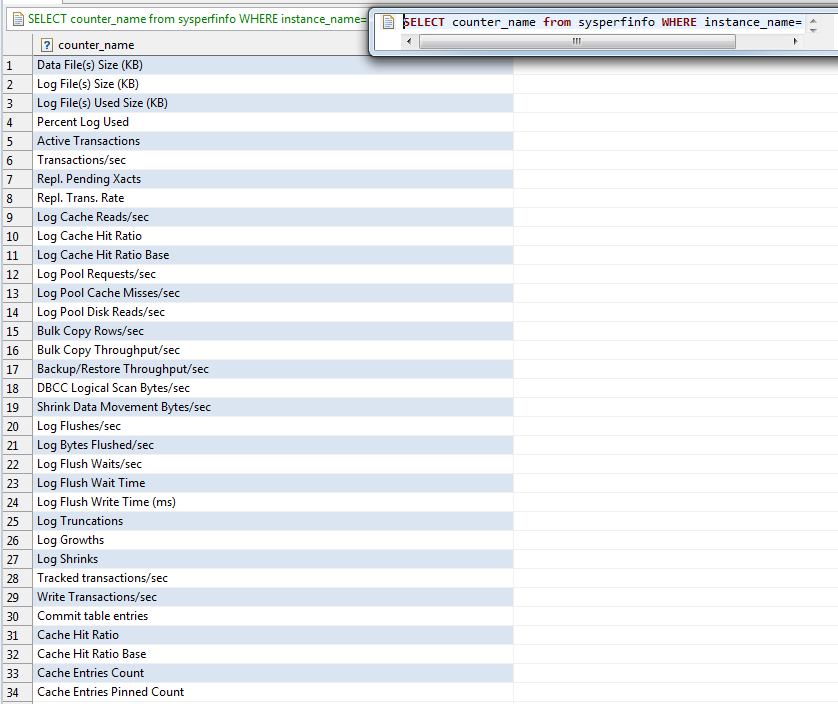Select the 'Active Transactions' cell
Screen dimensions: 838x704
coord(273,141)
